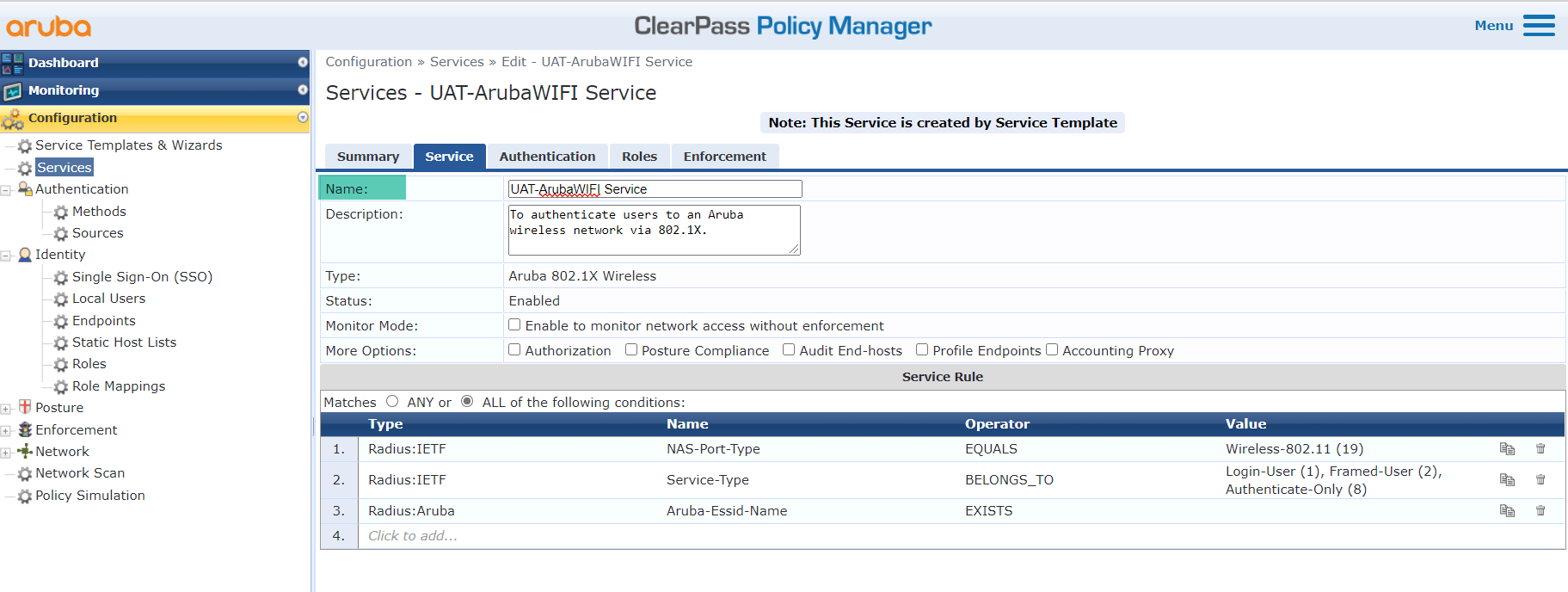This screenshot has height=592, width=1568.
Task: Collapse the Configuration section arrow
Action: (303, 117)
